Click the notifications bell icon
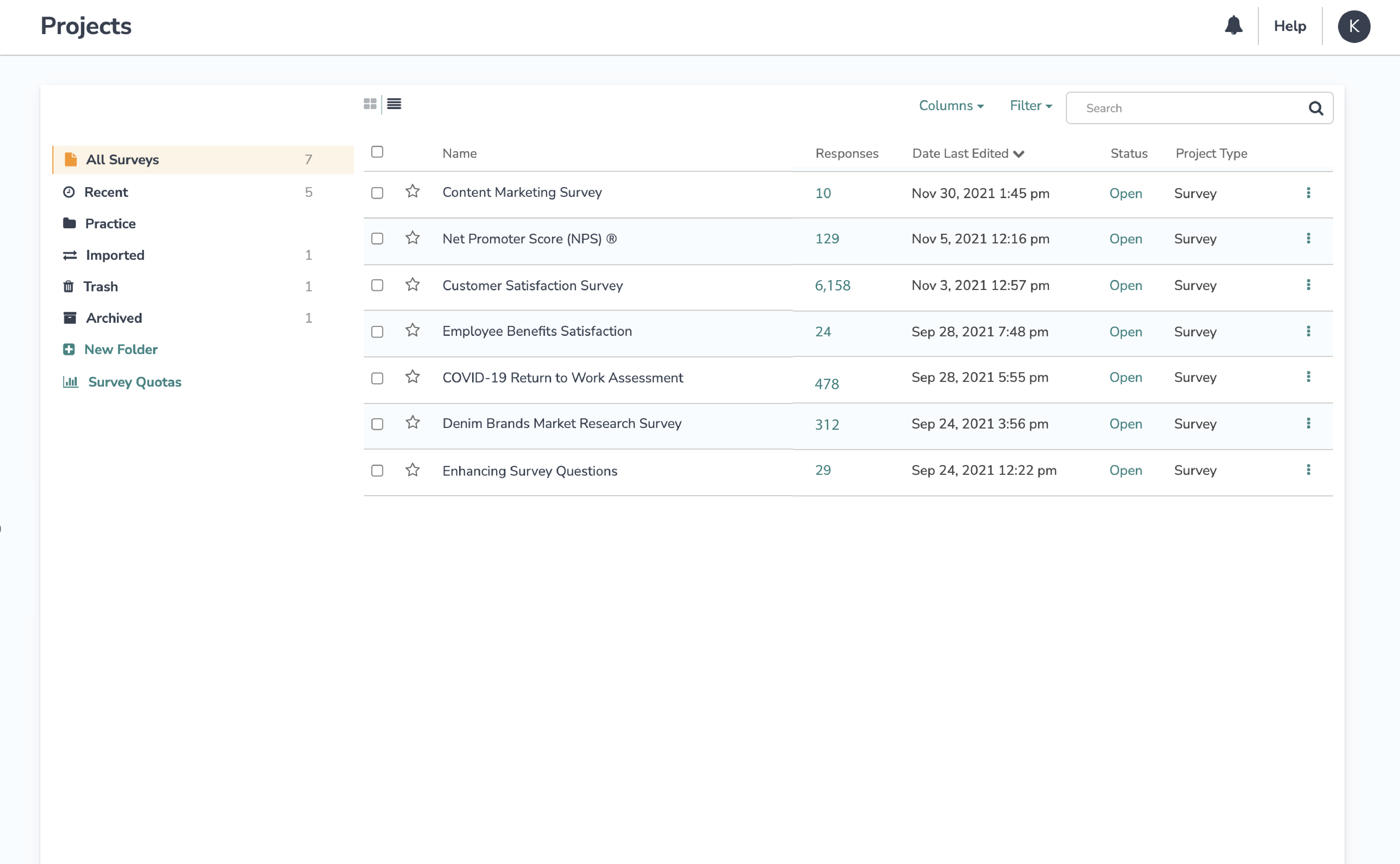1400x864 pixels. point(1233,26)
